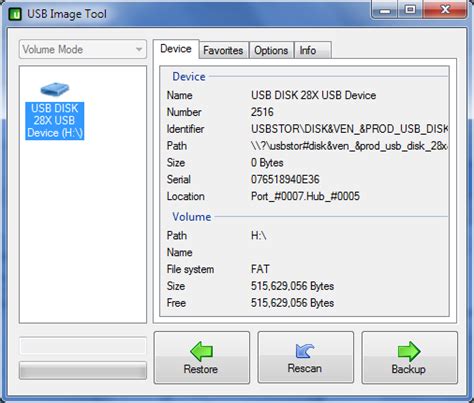Click the Device group header
The width and height of the screenshot is (474, 403).
pos(189,77)
